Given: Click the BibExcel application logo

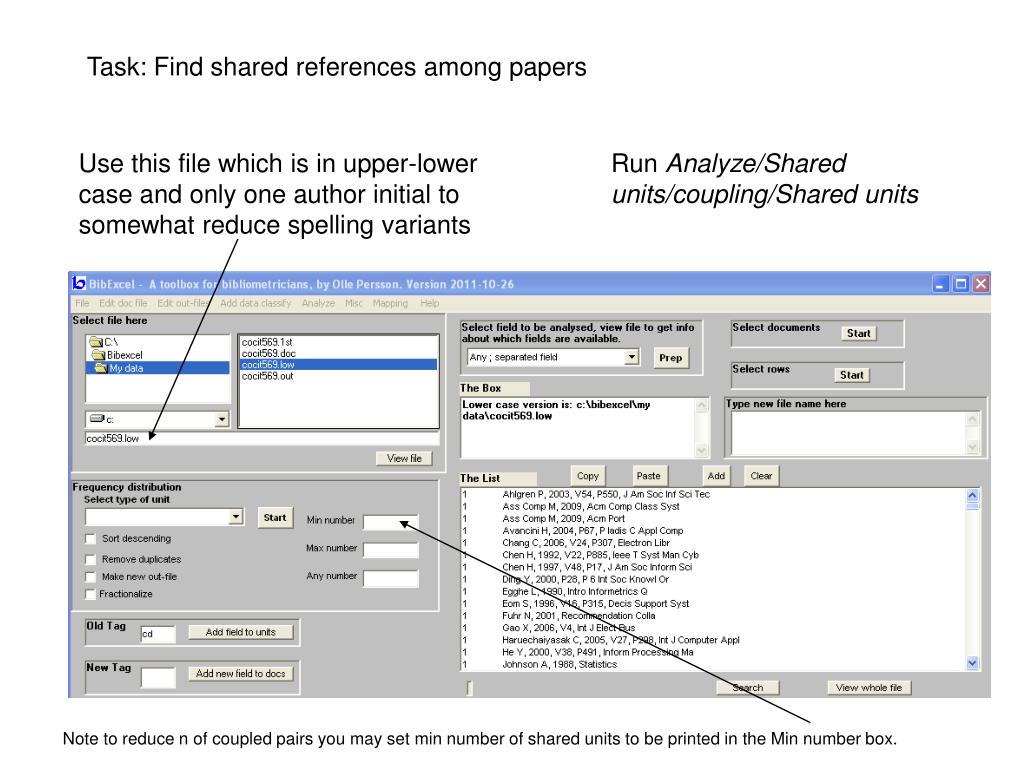Looking at the screenshot, I should coord(78,284).
